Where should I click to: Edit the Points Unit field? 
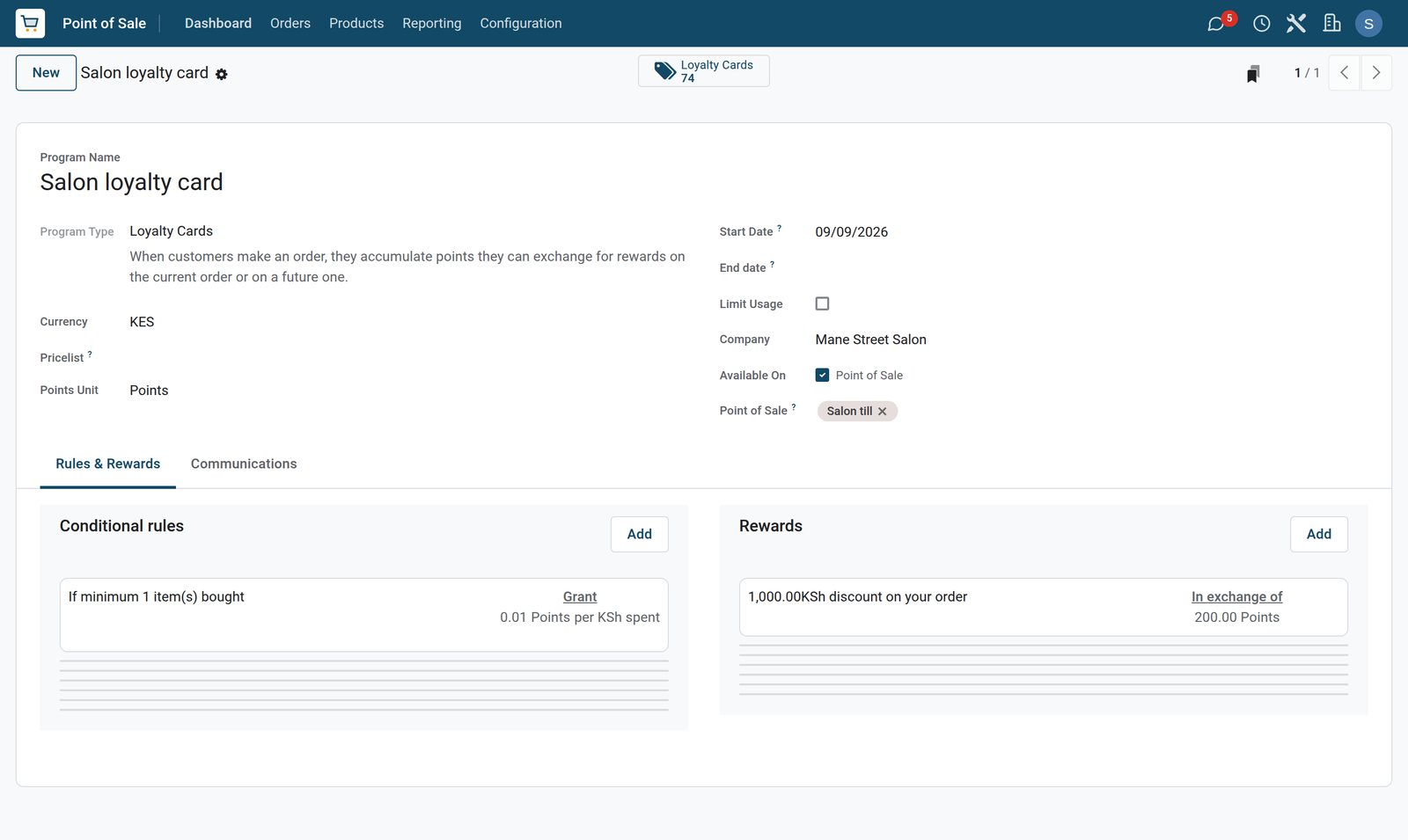point(407,391)
